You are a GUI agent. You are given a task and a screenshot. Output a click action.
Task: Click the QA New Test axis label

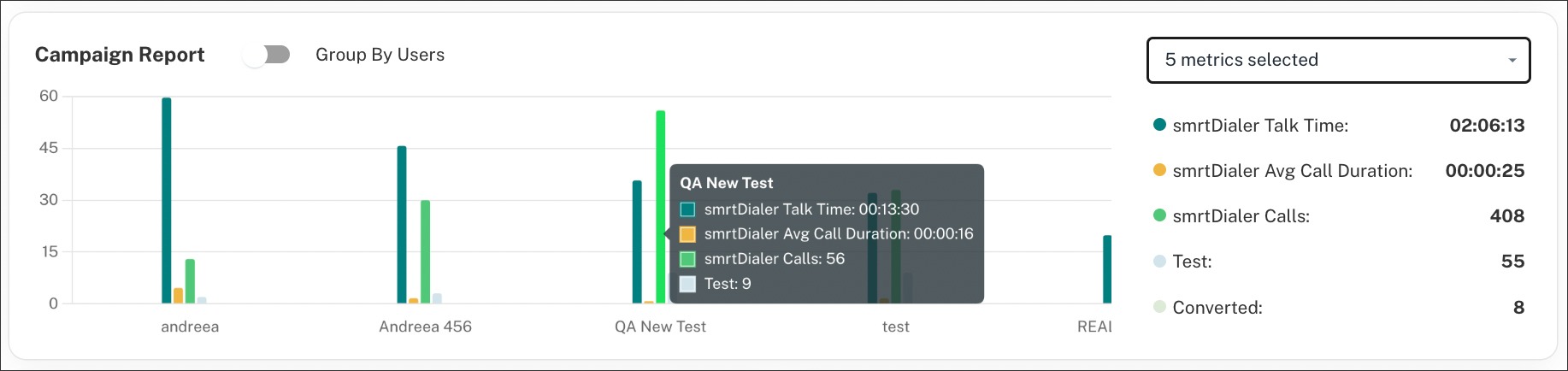[660, 327]
